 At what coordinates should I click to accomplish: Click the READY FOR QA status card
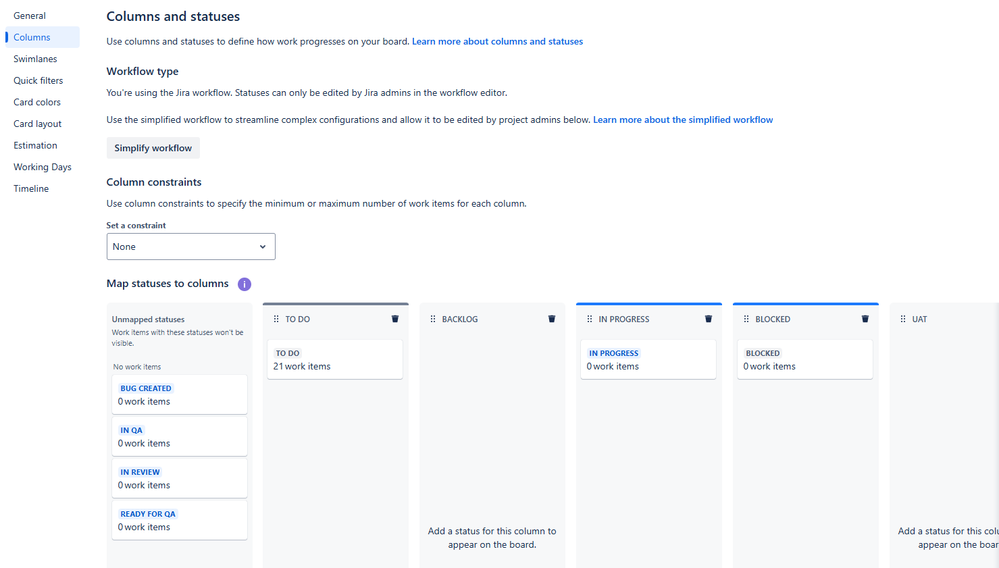179,520
